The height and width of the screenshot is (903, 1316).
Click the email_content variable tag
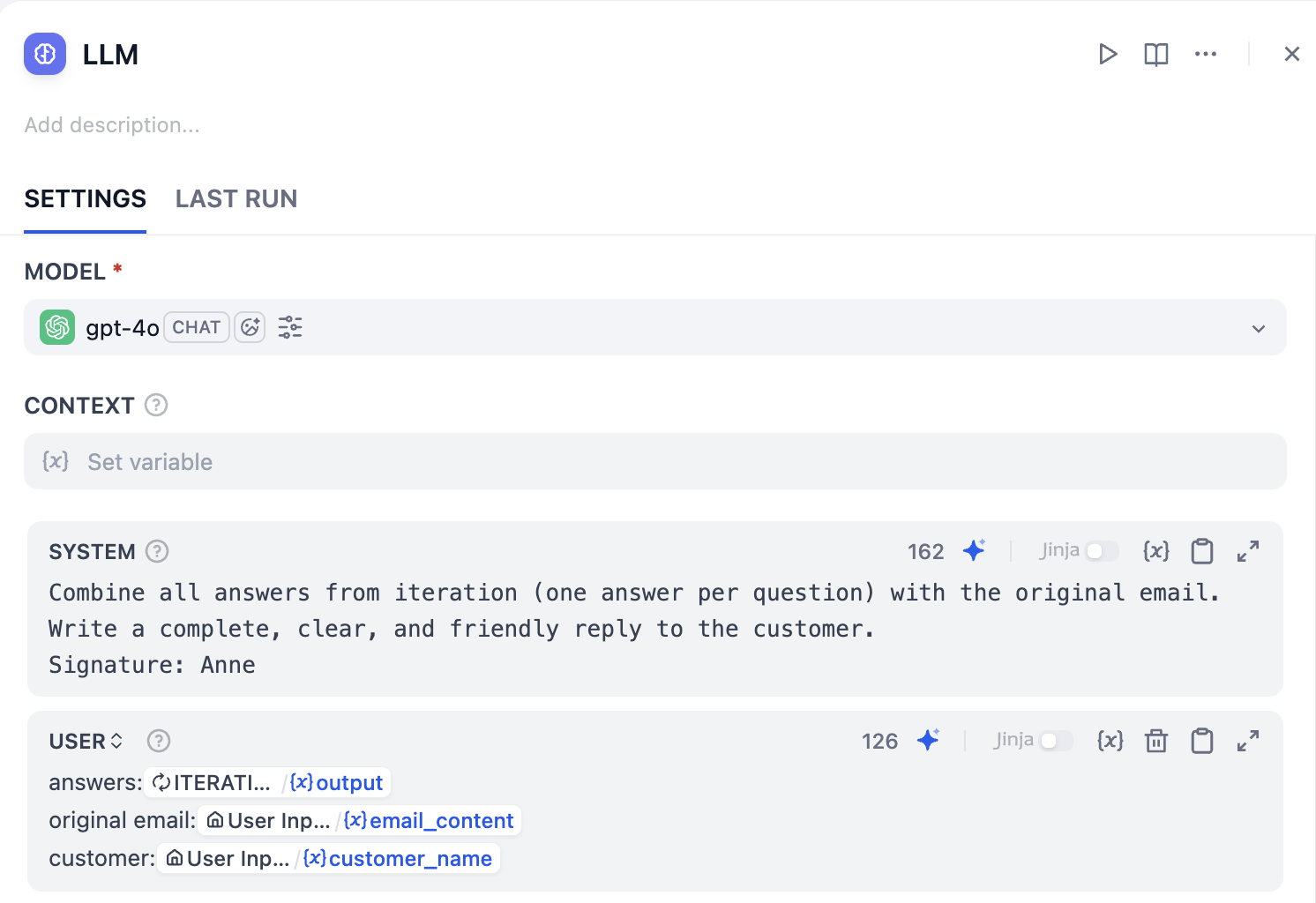point(430,821)
